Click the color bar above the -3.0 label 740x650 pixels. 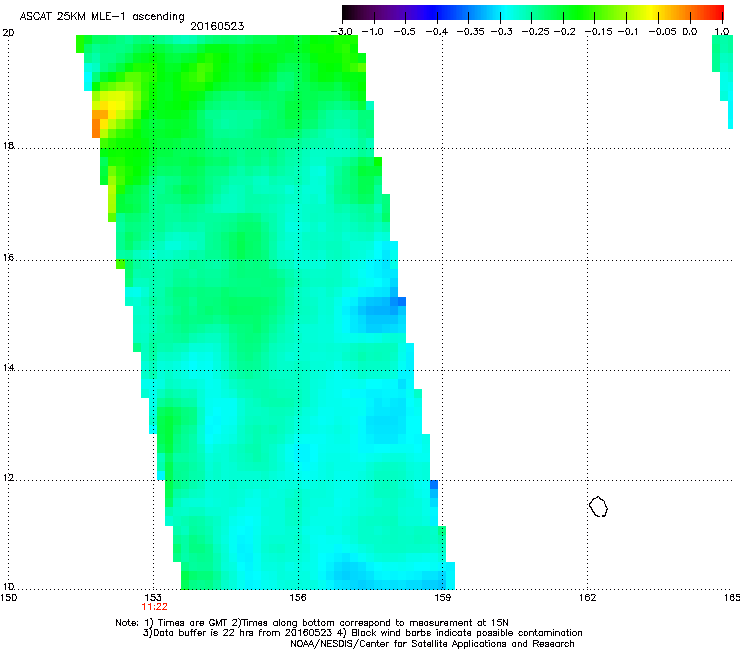[x=345, y=12]
